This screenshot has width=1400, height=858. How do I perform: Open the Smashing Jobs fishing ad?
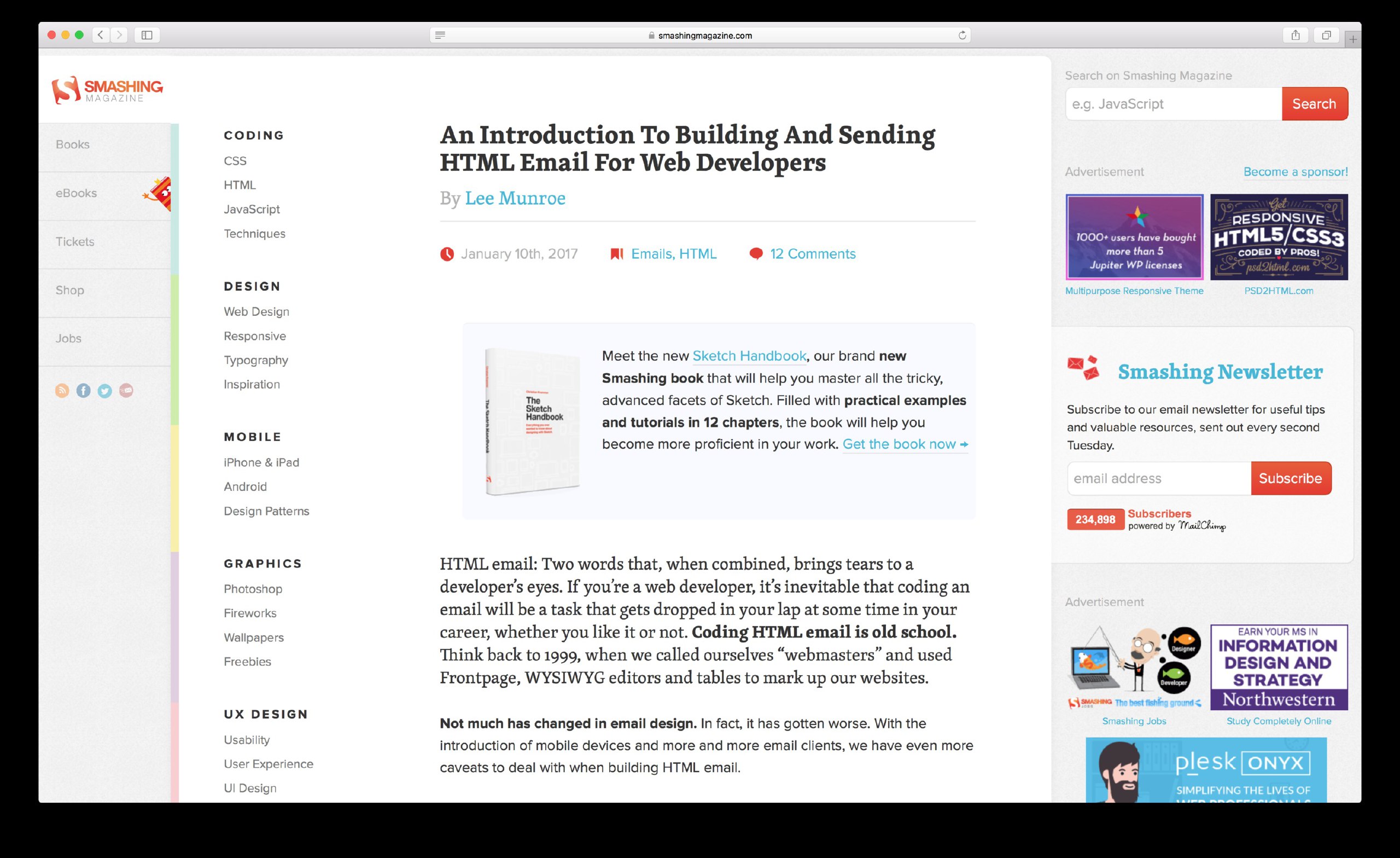1134,668
